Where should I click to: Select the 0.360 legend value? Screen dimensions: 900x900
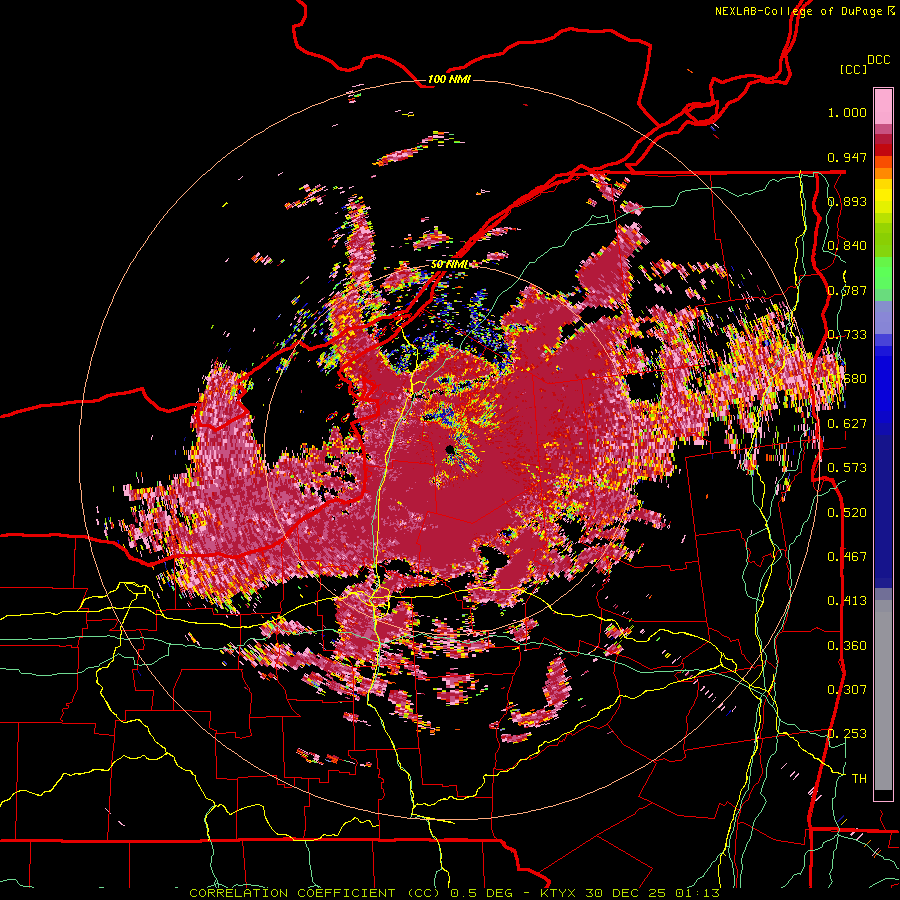(x=847, y=646)
